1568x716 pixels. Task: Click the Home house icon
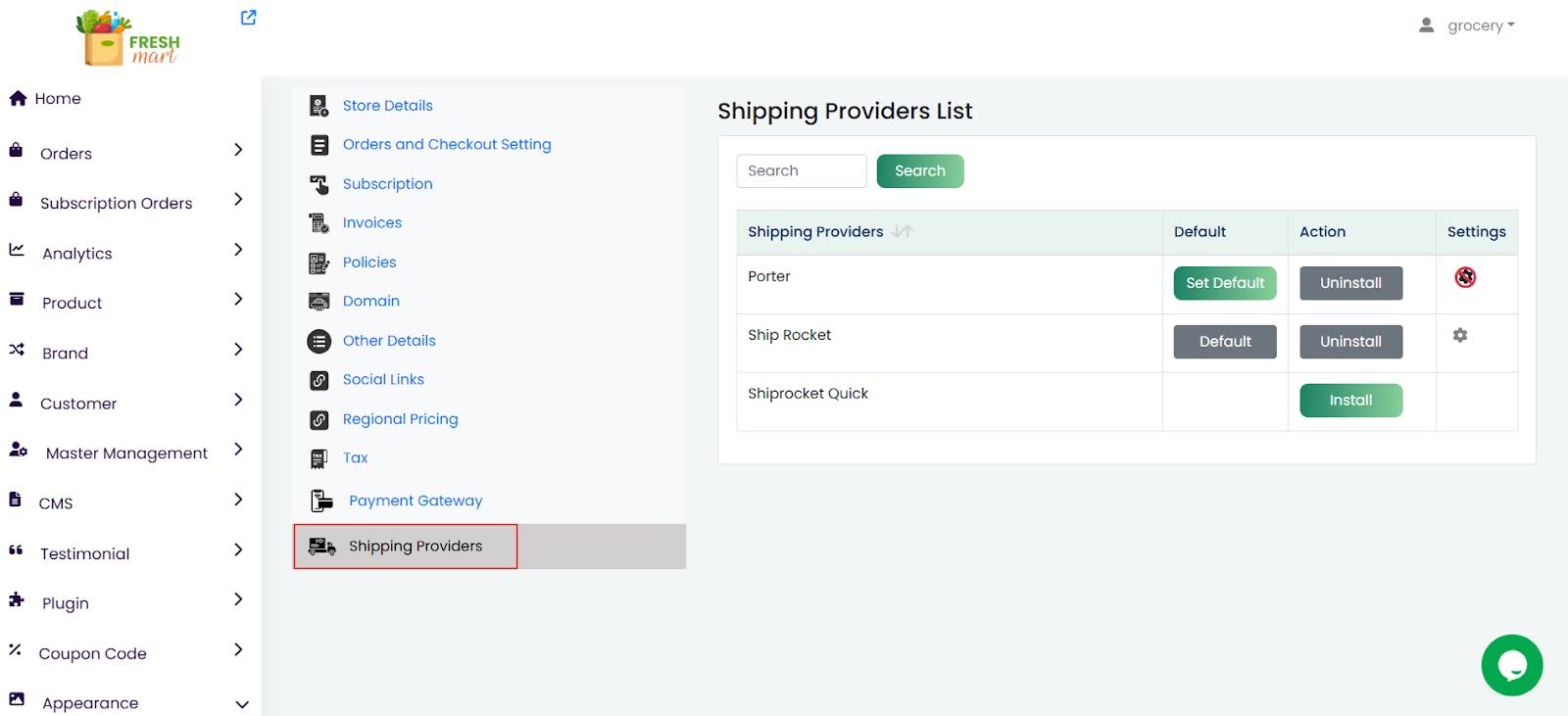(18, 98)
